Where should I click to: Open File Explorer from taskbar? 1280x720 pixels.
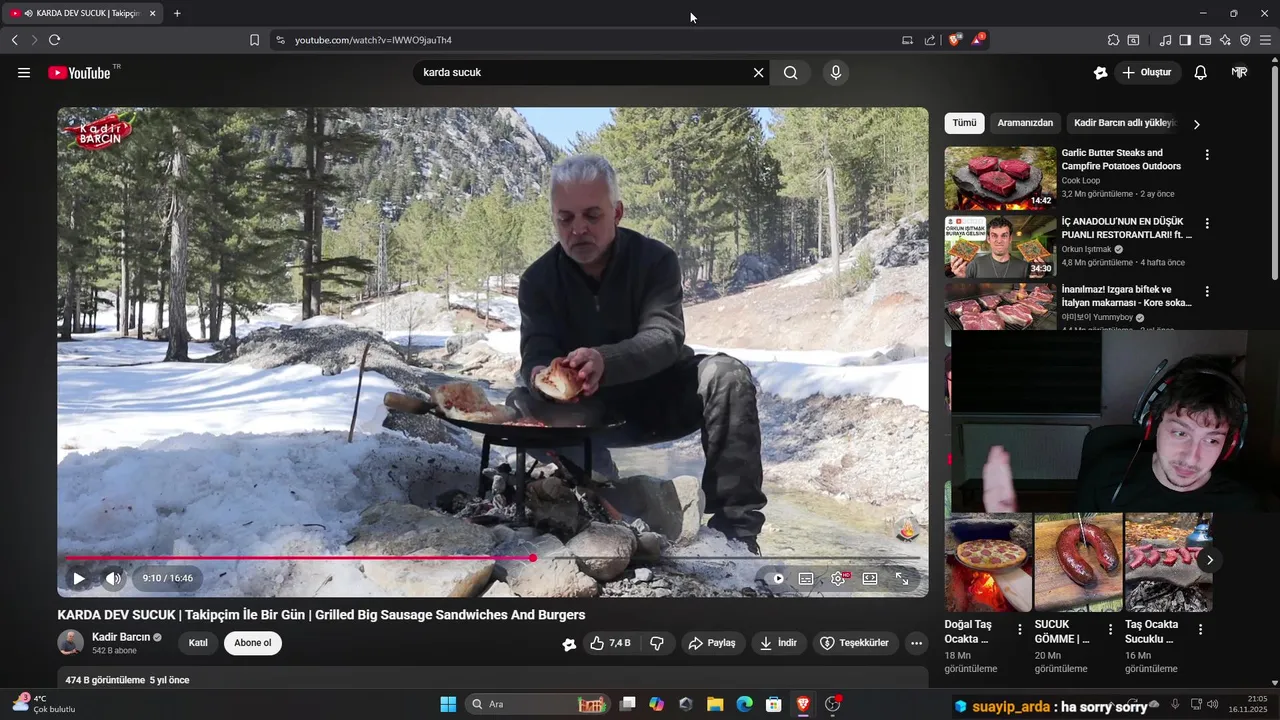click(715, 704)
